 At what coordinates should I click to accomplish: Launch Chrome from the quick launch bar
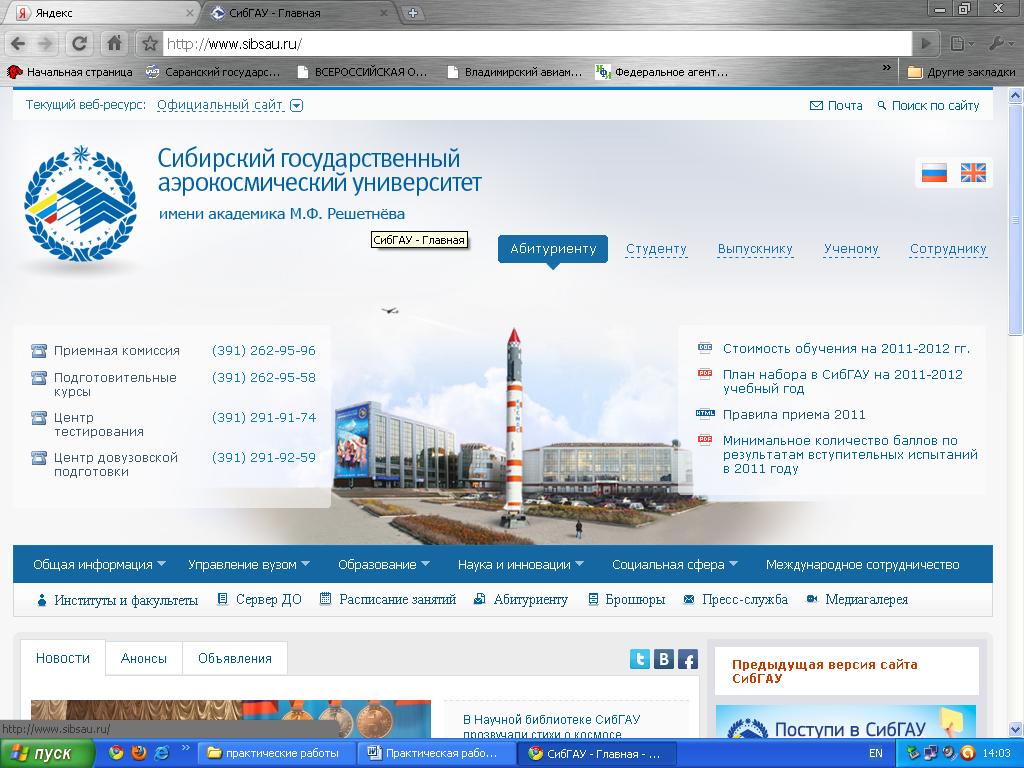(x=116, y=753)
